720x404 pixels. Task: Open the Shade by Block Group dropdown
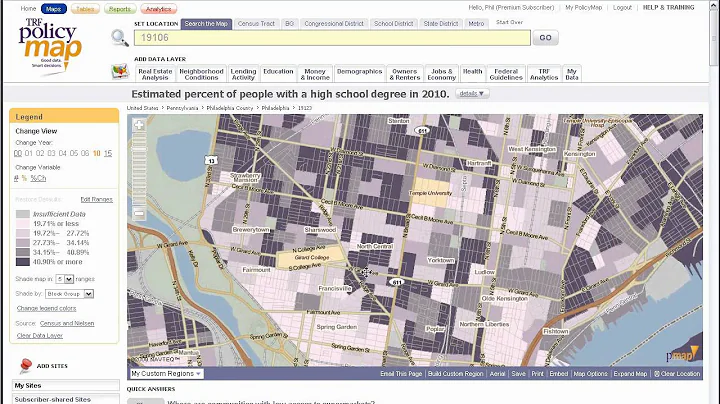pos(70,294)
